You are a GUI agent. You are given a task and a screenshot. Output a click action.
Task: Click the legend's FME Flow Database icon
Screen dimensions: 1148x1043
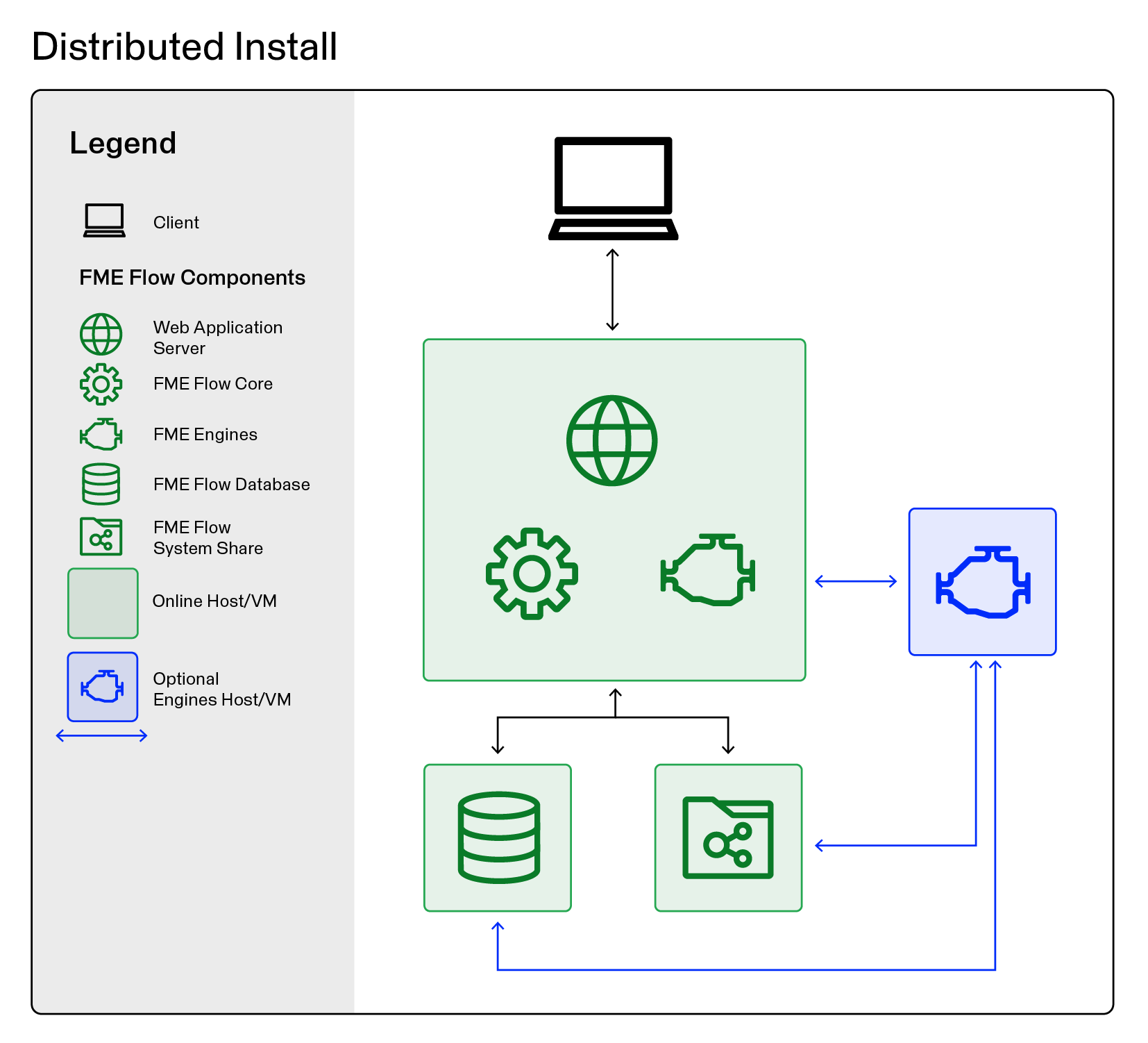tap(101, 484)
